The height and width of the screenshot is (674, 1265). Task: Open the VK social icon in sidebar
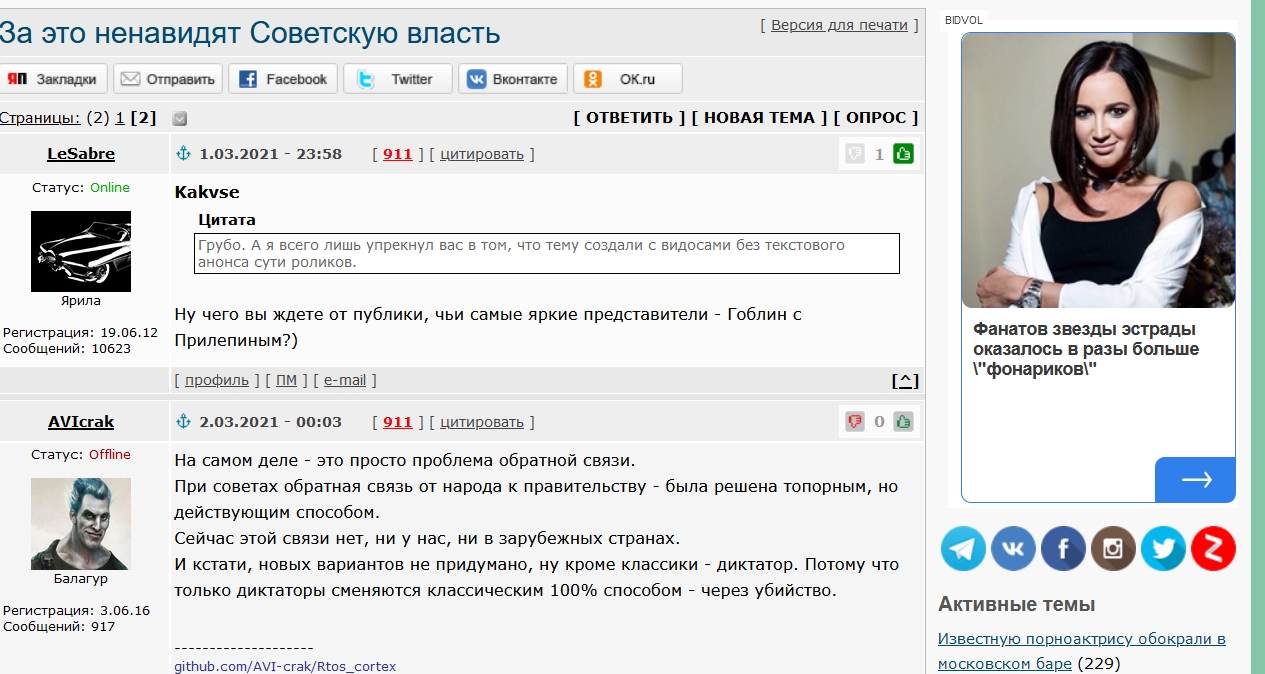(1013, 549)
